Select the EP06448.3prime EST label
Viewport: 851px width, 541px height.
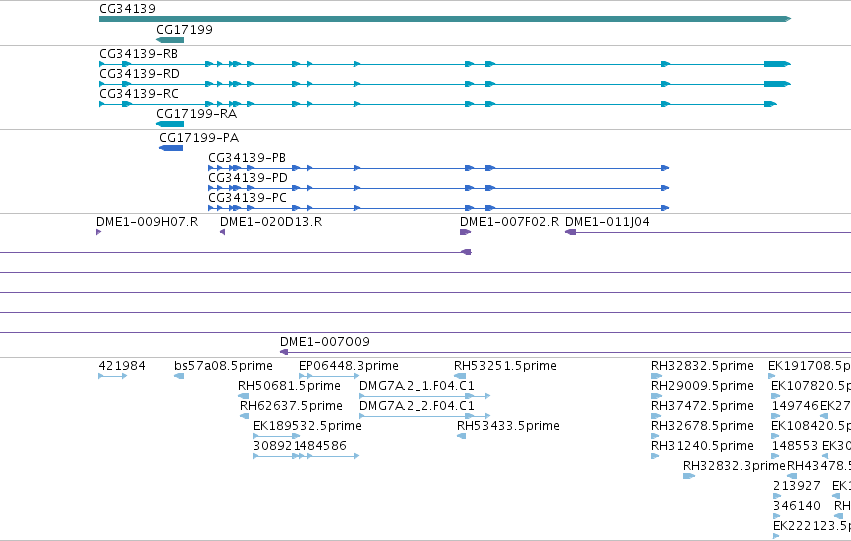349,366
